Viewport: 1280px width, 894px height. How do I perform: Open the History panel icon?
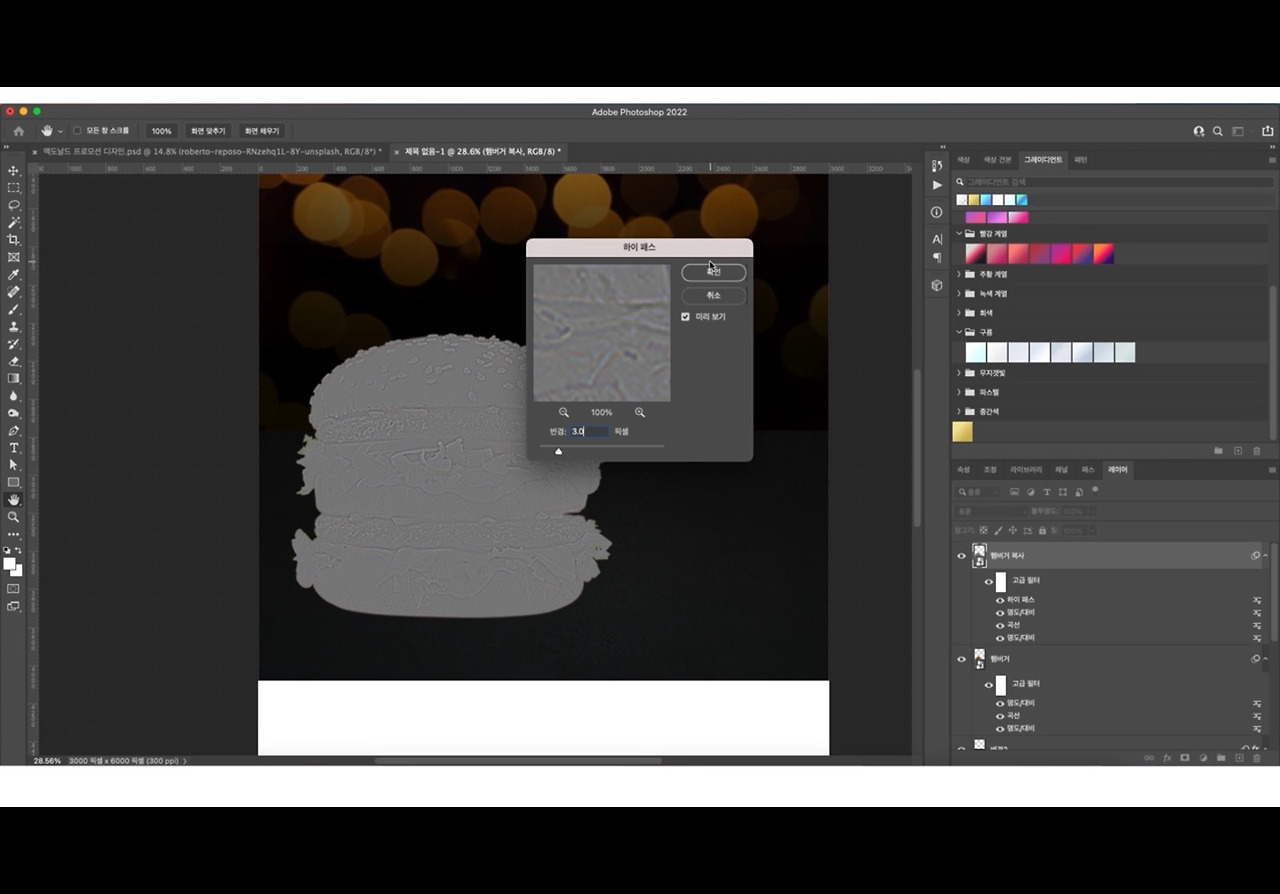click(x=937, y=165)
